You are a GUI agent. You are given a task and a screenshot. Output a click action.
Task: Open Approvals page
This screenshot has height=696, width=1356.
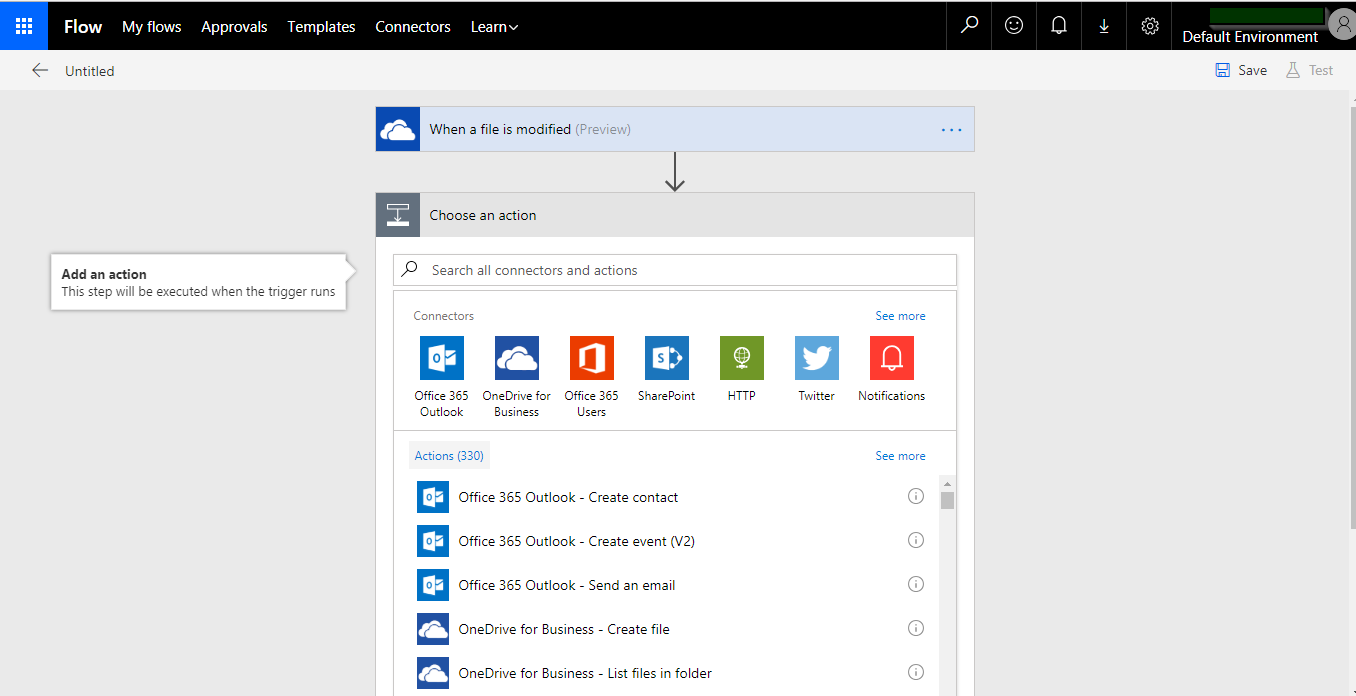point(234,27)
